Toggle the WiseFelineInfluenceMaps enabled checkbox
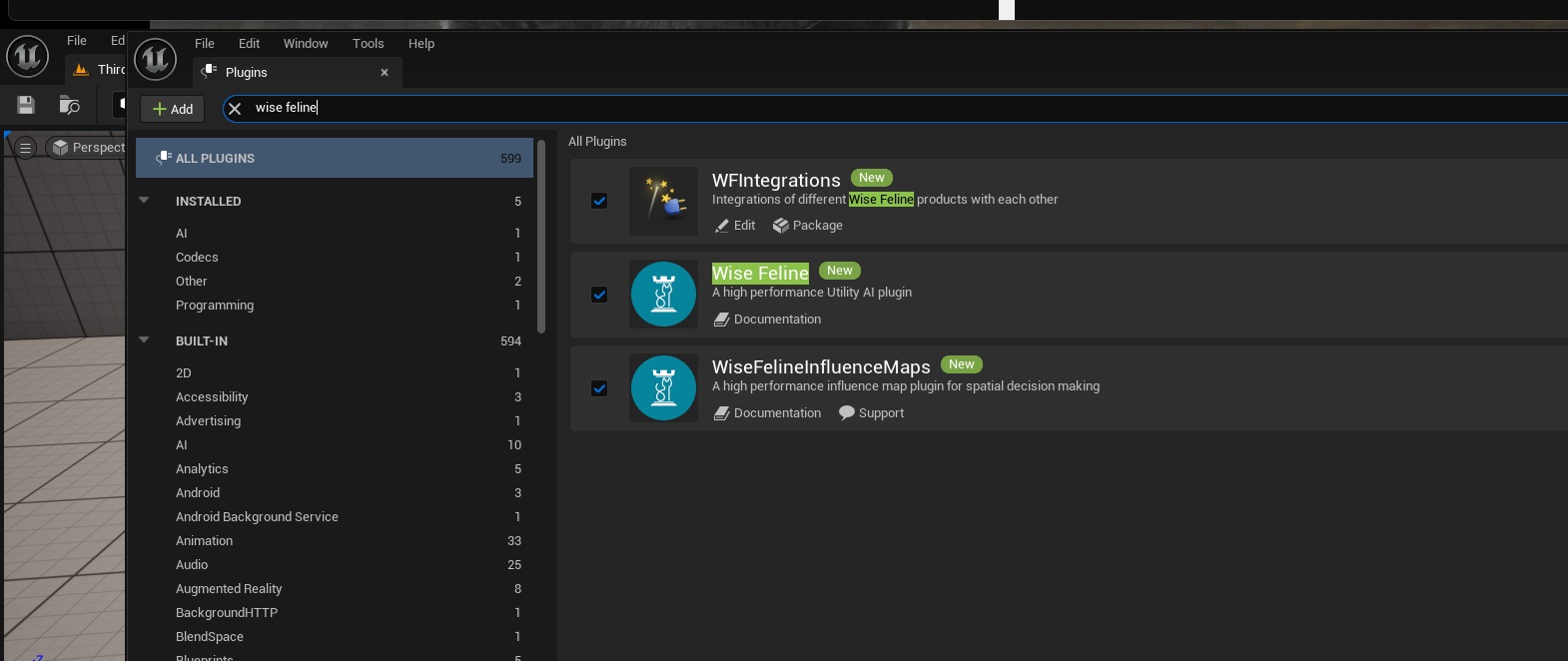The width and height of the screenshot is (1568, 661). (599, 388)
